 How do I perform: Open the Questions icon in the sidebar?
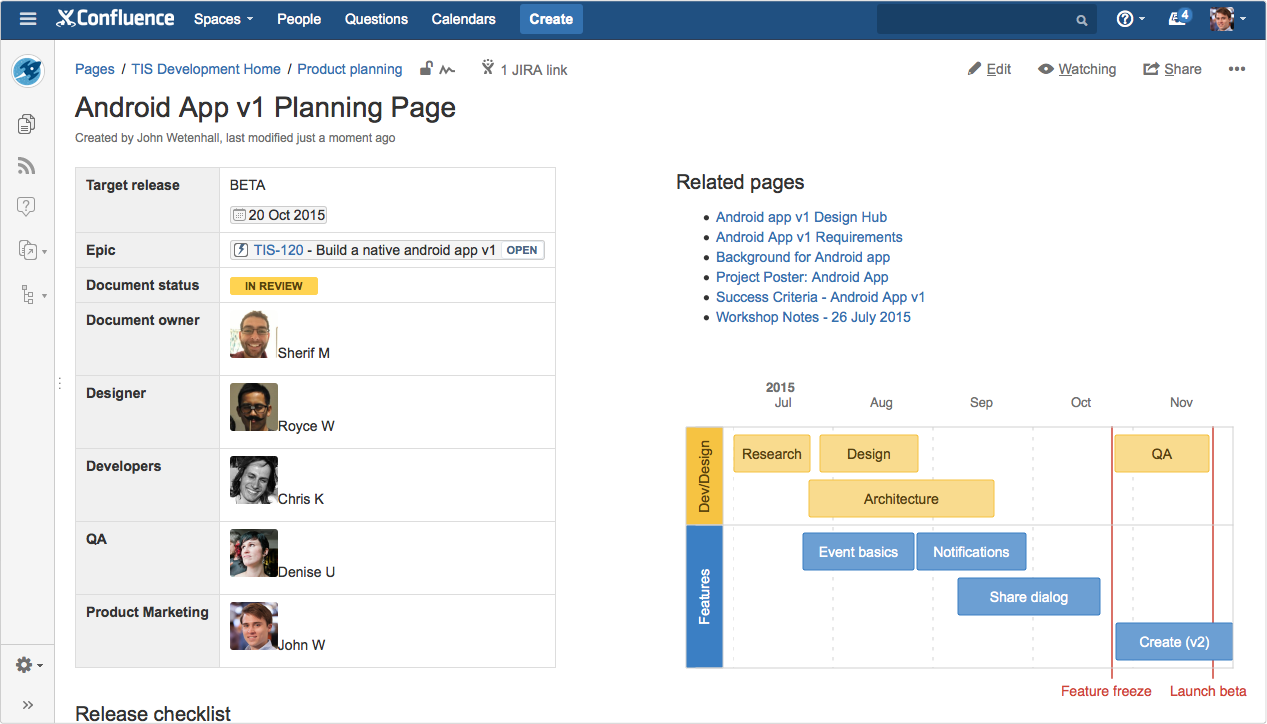[27, 207]
